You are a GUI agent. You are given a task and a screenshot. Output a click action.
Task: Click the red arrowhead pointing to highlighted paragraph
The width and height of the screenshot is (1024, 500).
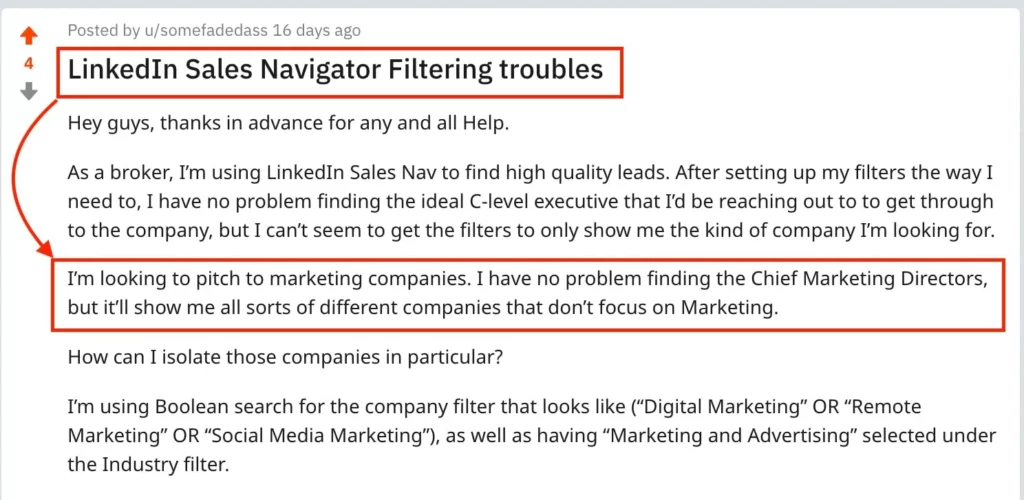coord(44,251)
